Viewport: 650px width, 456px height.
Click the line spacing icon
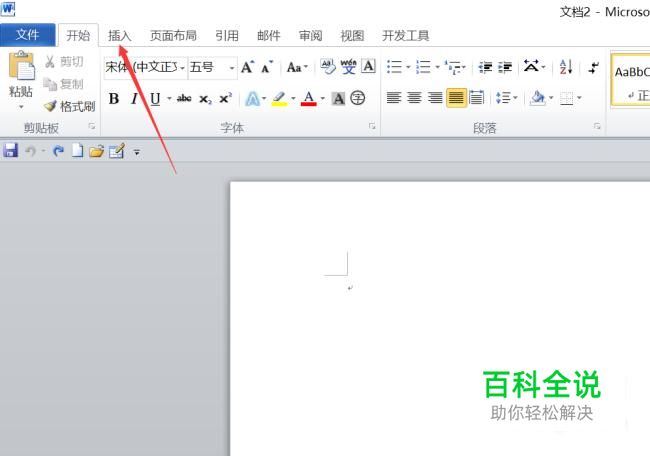click(503, 98)
